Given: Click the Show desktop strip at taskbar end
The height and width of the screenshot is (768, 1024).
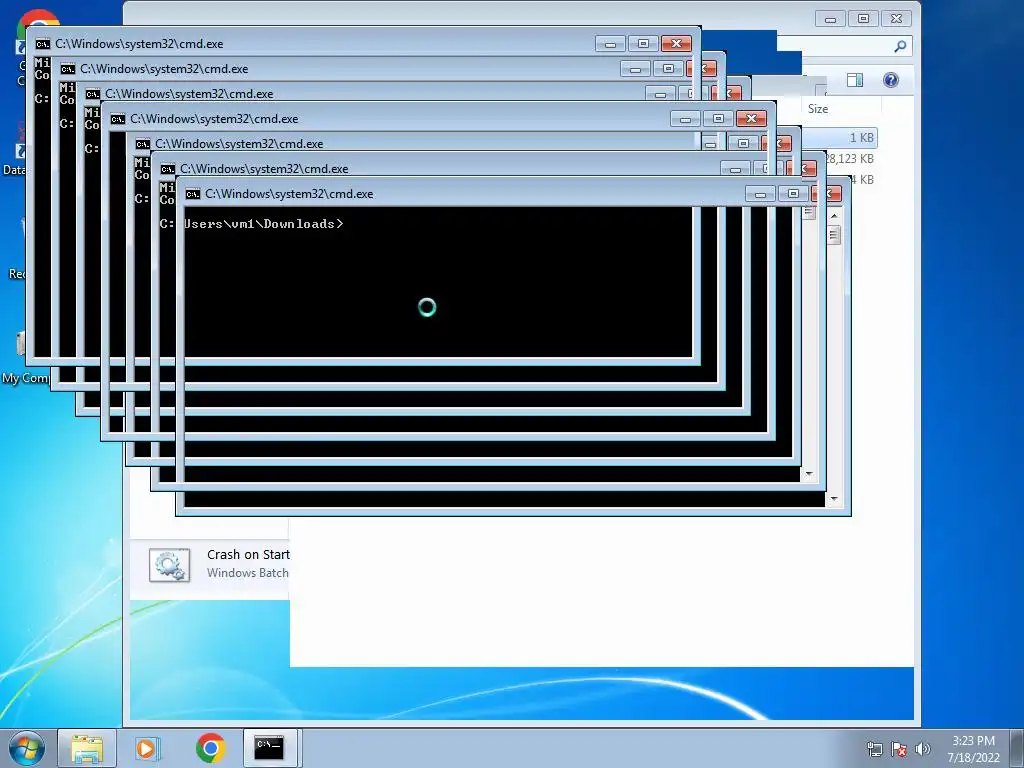Looking at the screenshot, I should (x=1017, y=748).
